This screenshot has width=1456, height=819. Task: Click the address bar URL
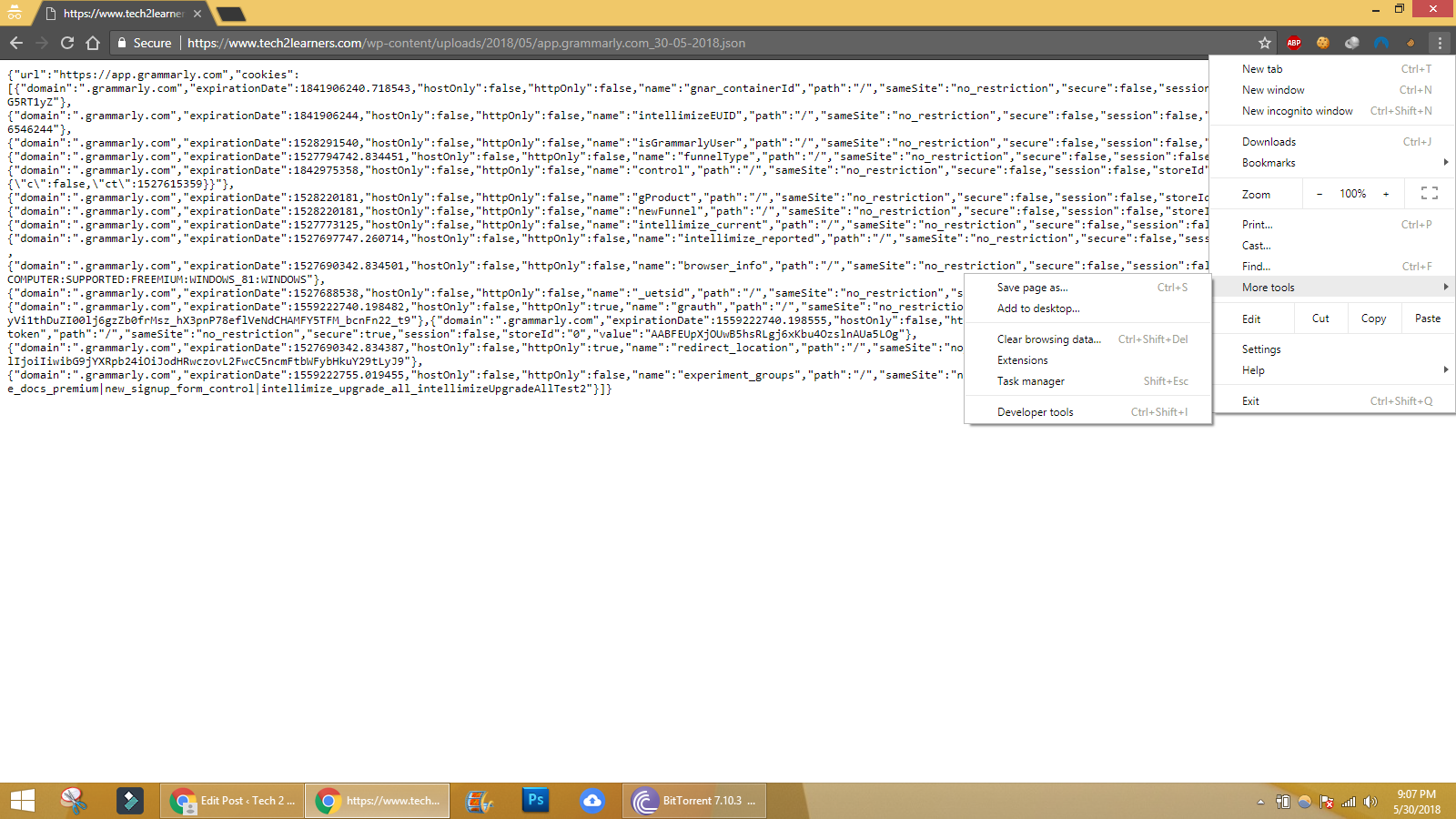466,43
